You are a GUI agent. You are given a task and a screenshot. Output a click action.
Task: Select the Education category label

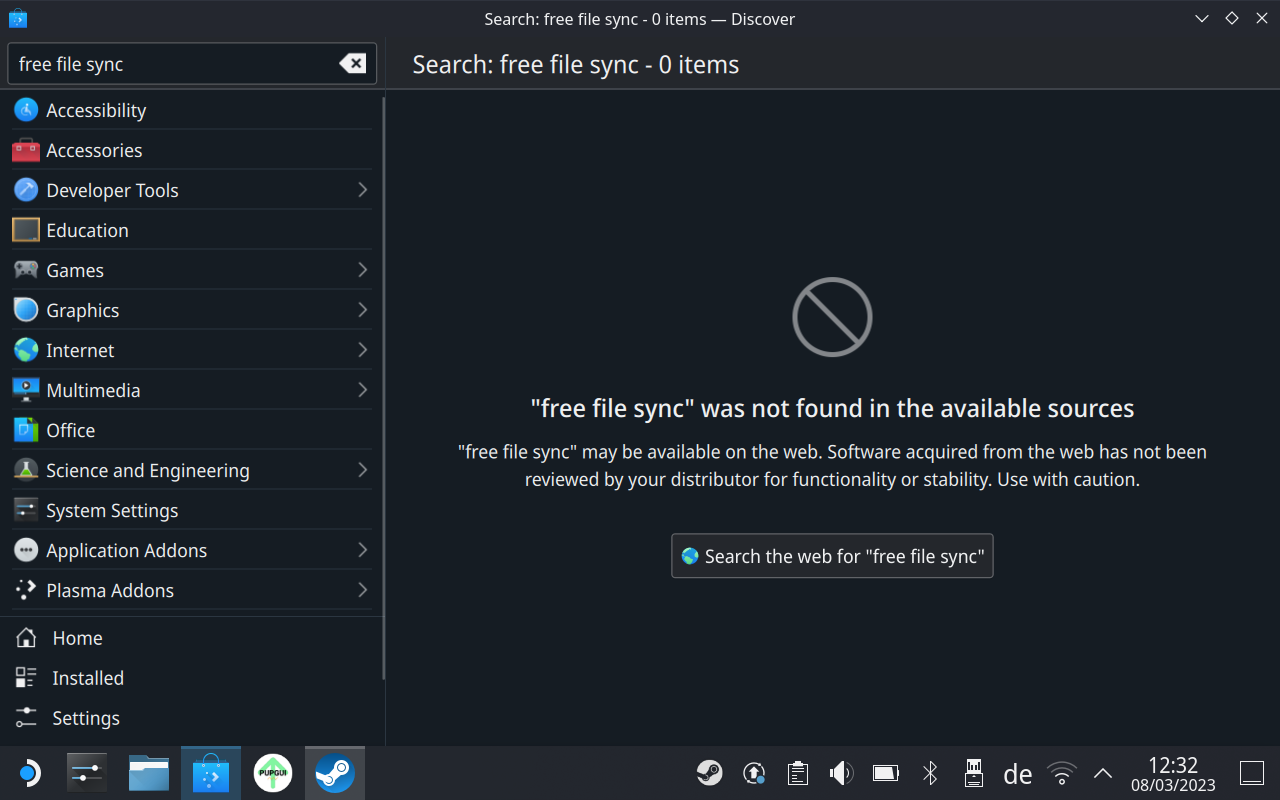(x=87, y=230)
